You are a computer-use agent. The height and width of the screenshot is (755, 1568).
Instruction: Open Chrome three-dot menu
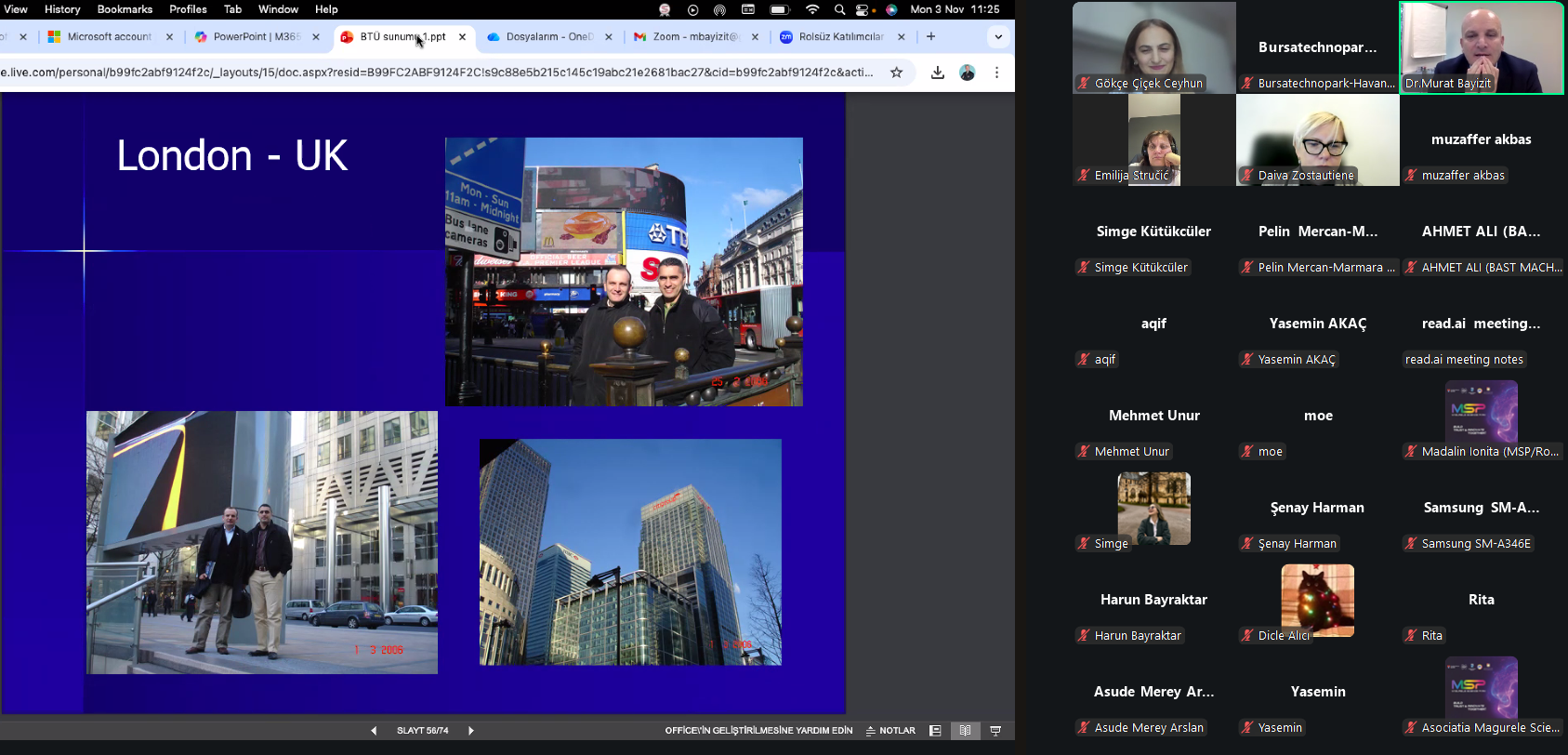(996, 73)
